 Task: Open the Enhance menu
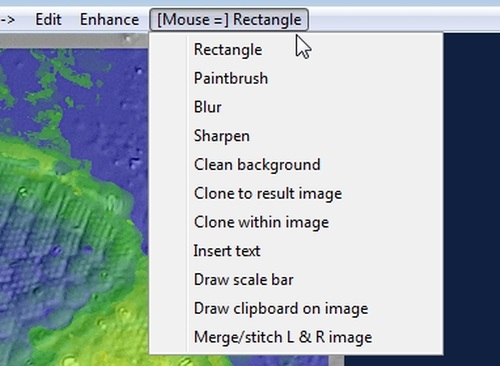point(109,20)
